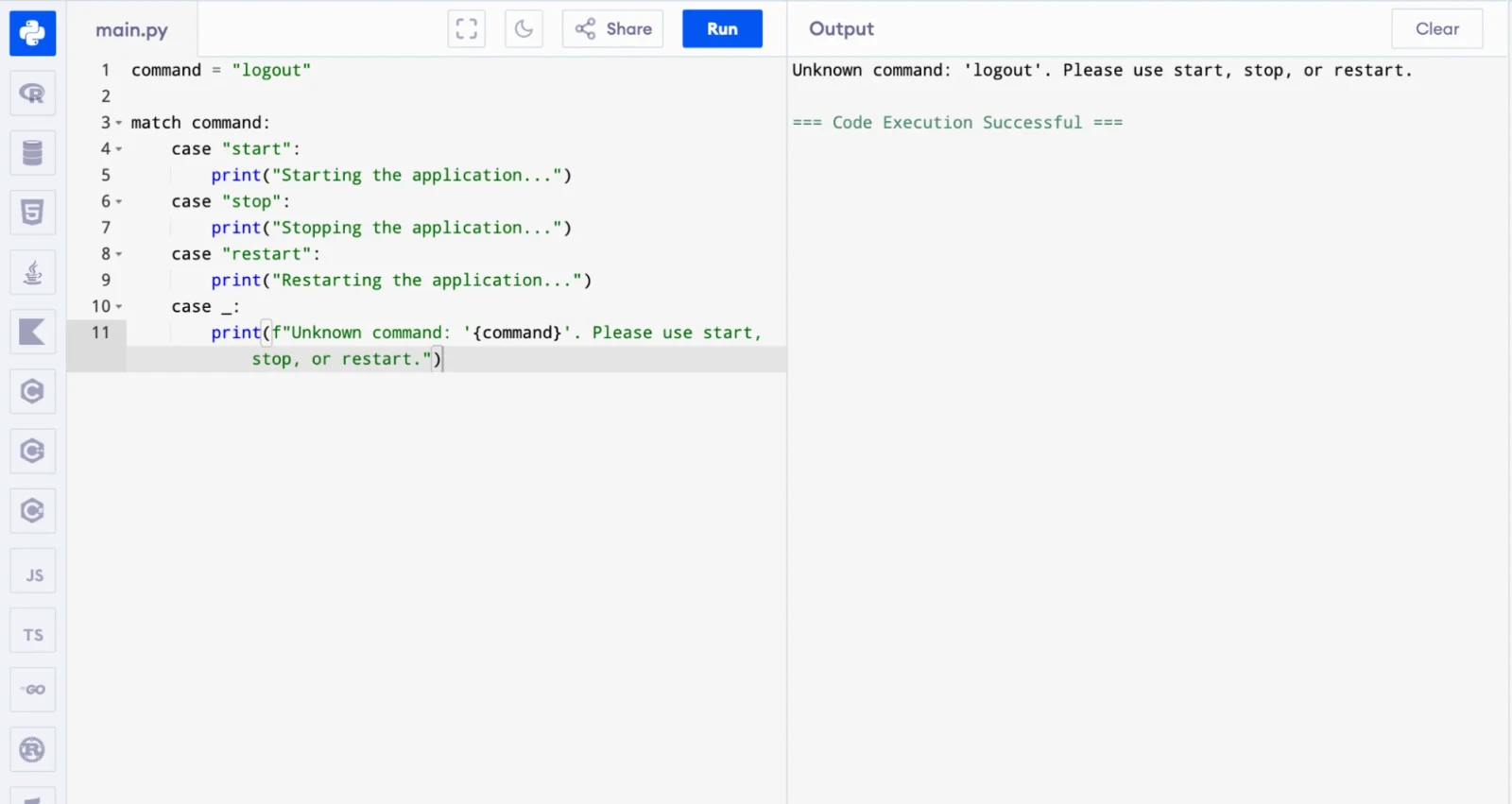Collapse the match command block at line 3
This screenshot has width=1512, height=804.
pyautogui.click(x=119, y=124)
